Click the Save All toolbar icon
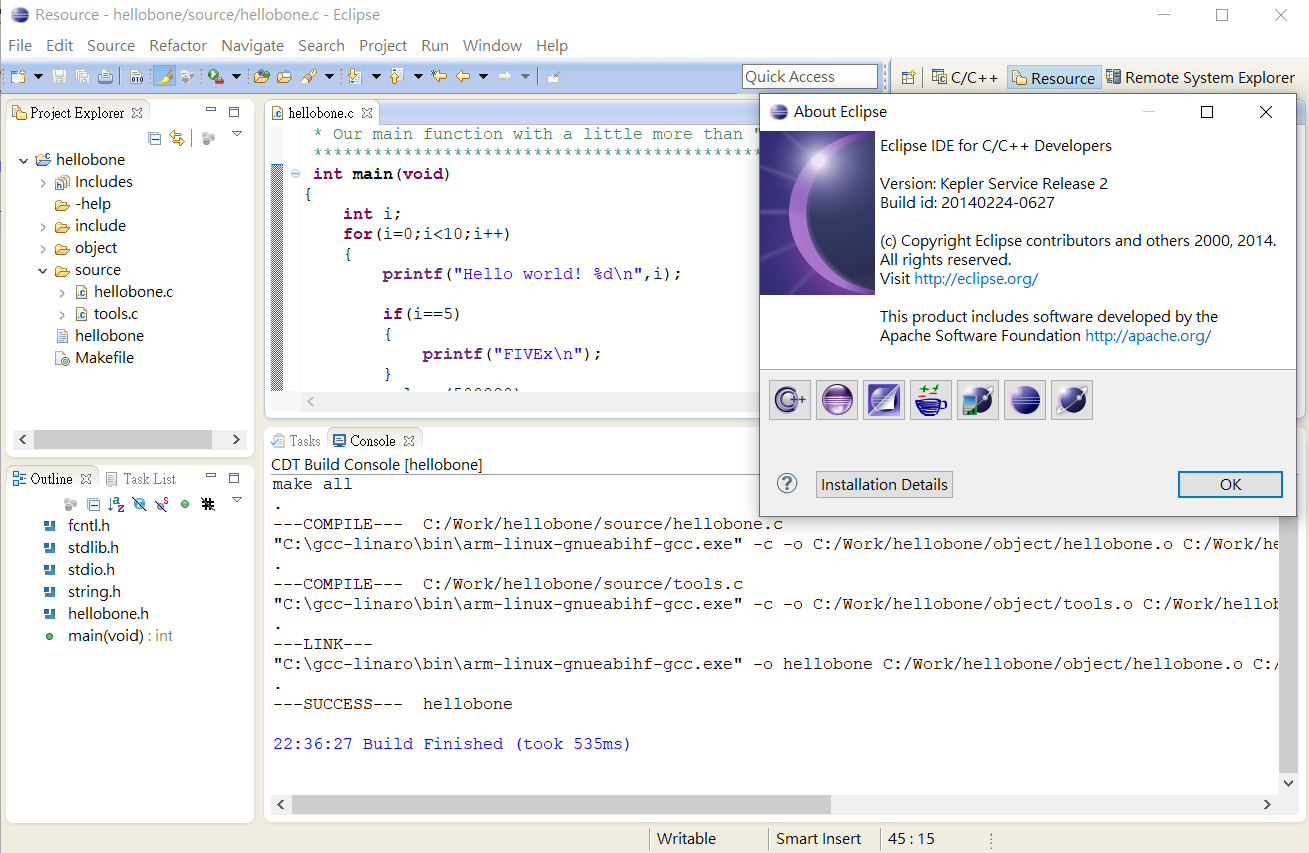This screenshot has width=1309, height=853. [x=82, y=77]
